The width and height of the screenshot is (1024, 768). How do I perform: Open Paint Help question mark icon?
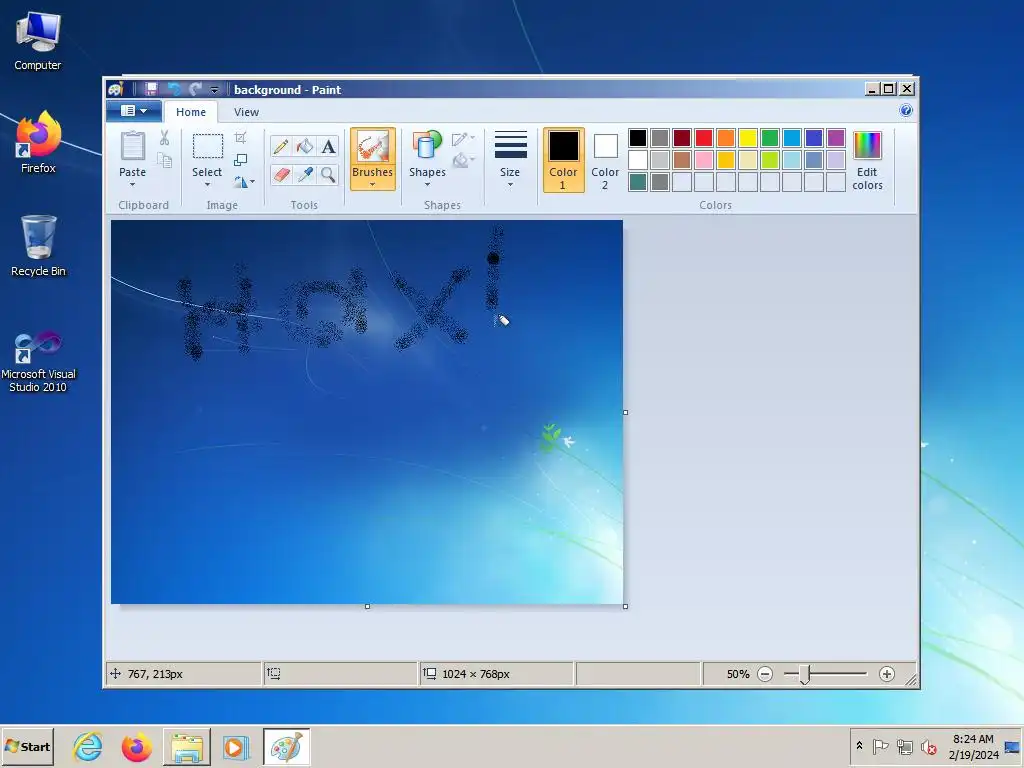click(x=906, y=110)
